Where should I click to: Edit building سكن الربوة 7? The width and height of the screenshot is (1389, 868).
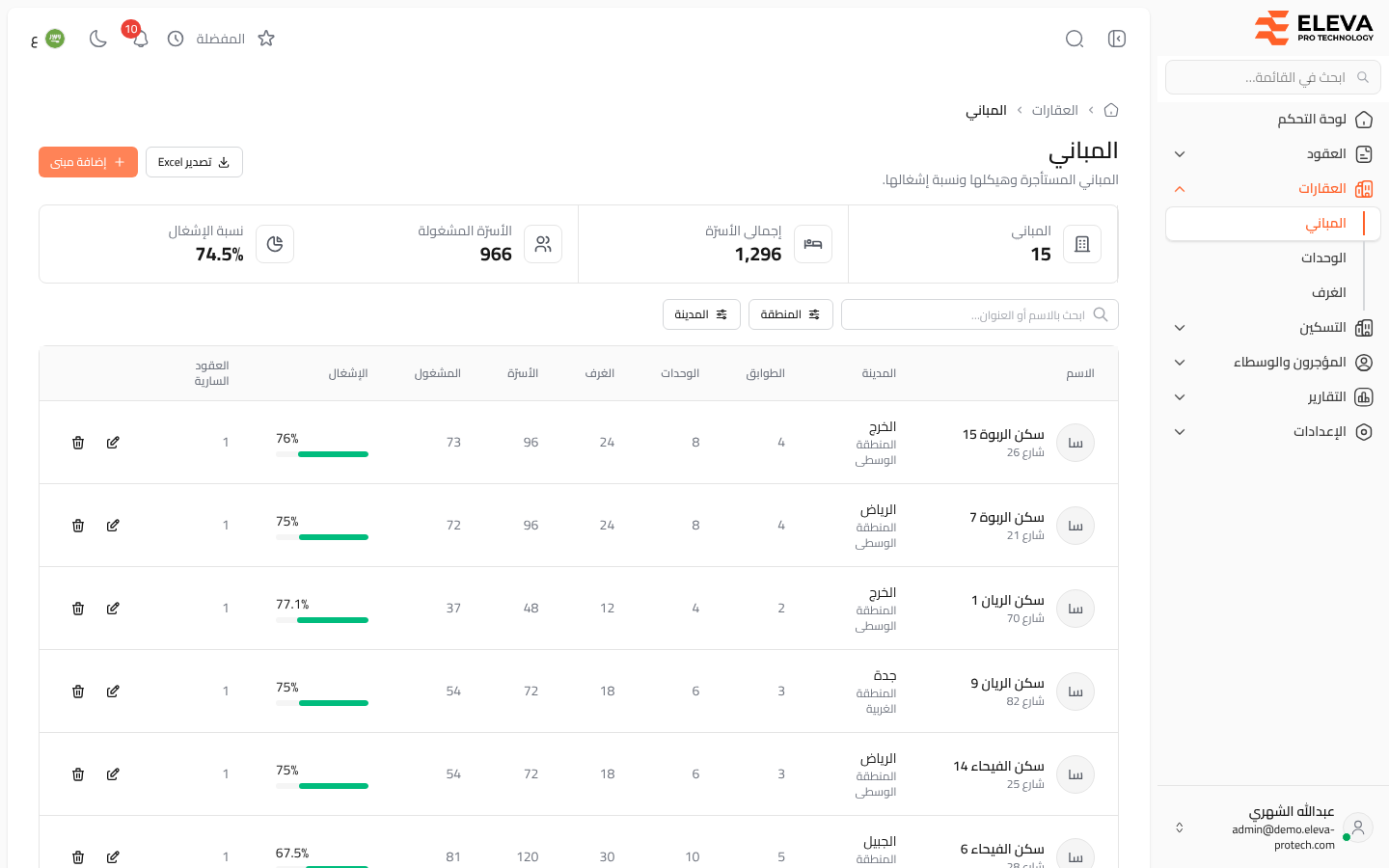pyautogui.click(x=113, y=526)
